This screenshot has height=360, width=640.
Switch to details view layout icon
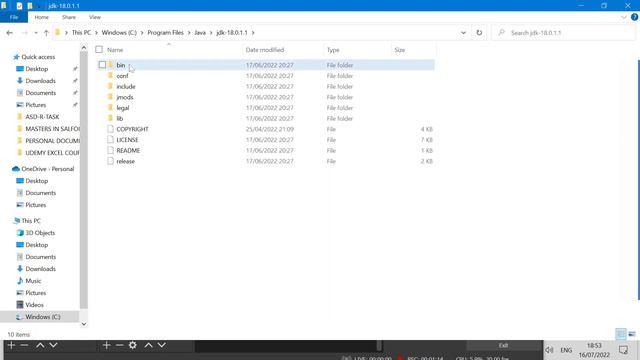[621, 334]
